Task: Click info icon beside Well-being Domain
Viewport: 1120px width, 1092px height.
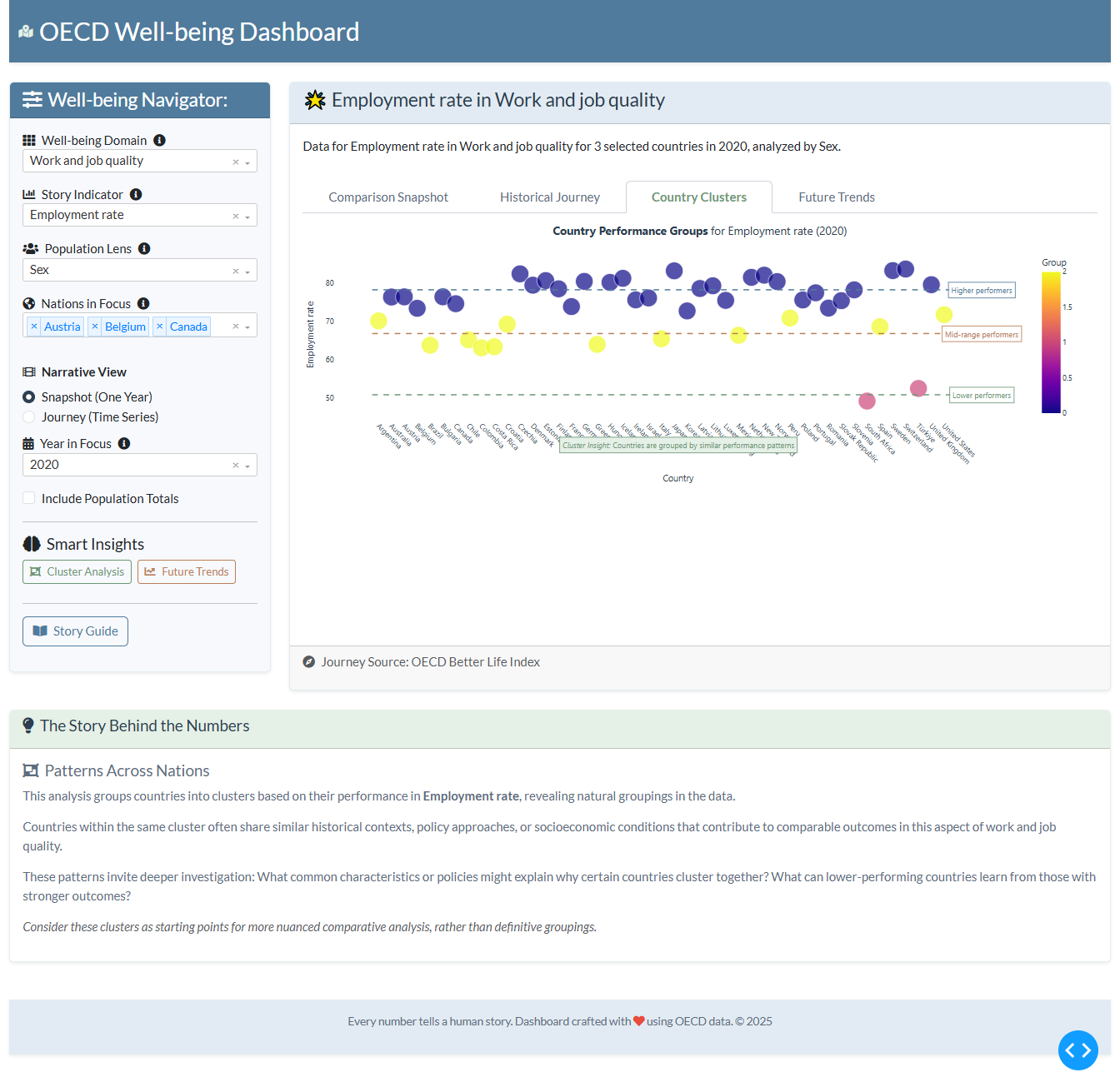Action: (x=159, y=141)
